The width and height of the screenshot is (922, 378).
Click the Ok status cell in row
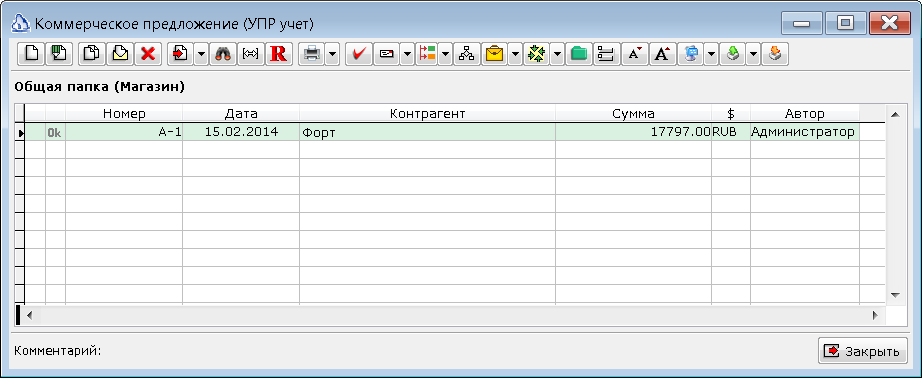coord(55,132)
